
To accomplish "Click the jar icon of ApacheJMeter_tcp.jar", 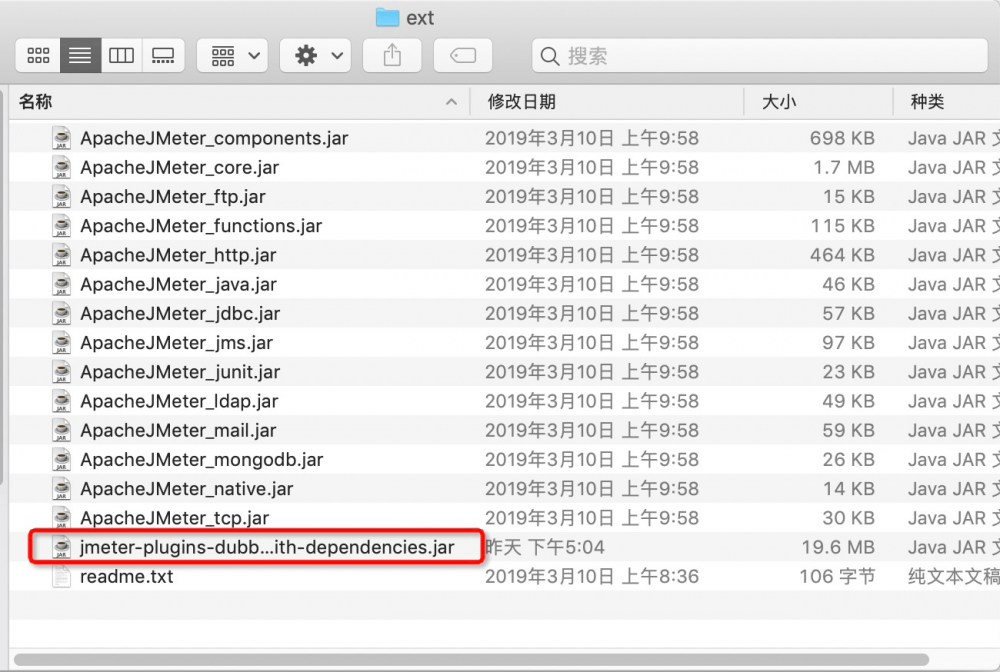I will (x=61, y=518).
